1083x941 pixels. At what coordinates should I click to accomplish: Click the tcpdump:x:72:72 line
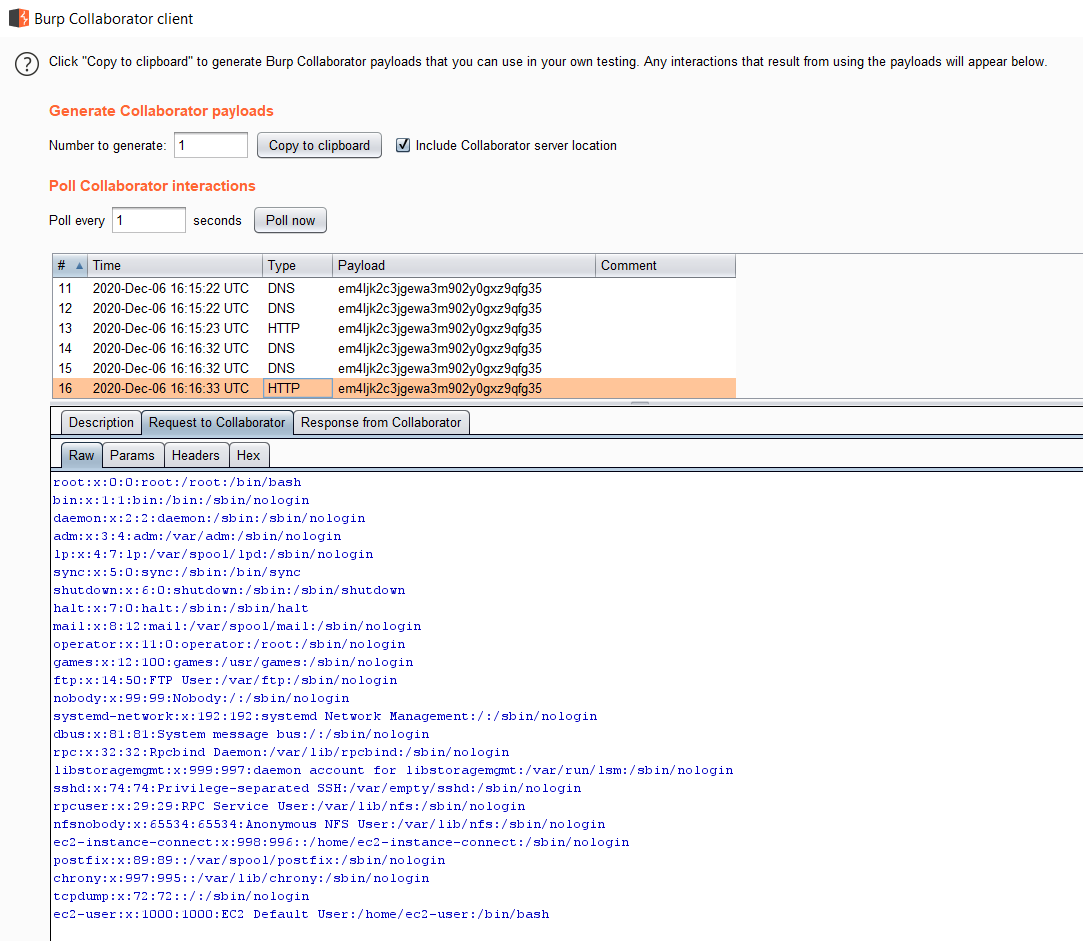(181, 896)
